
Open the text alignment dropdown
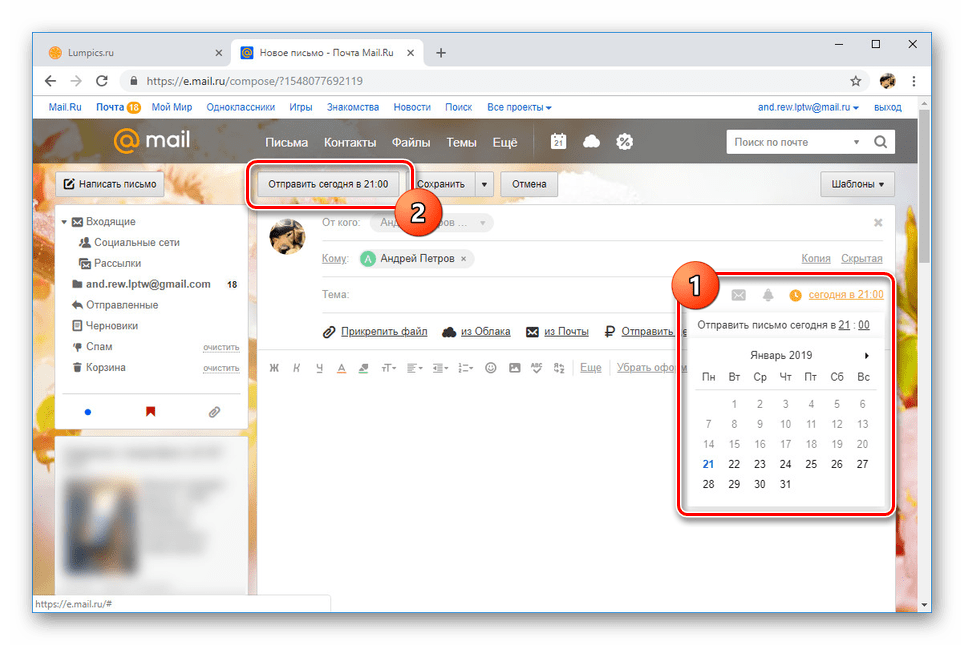[414, 368]
